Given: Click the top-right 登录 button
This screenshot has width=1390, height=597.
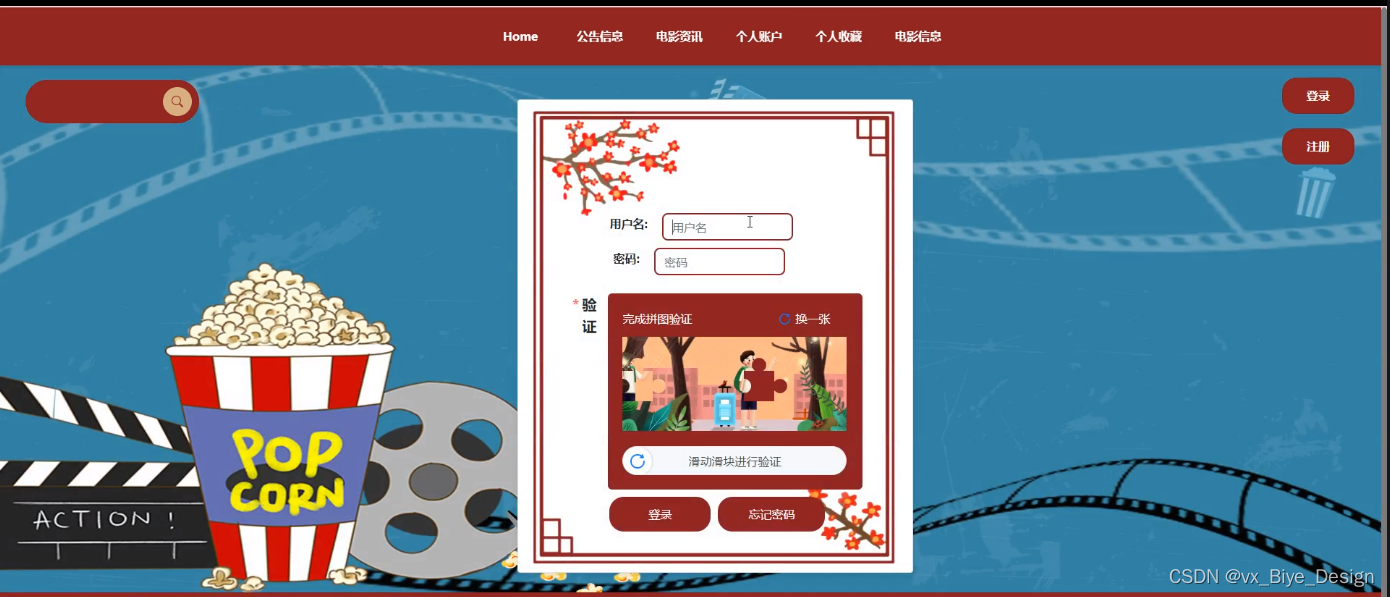Looking at the screenshot, I should pos(1318,96).
